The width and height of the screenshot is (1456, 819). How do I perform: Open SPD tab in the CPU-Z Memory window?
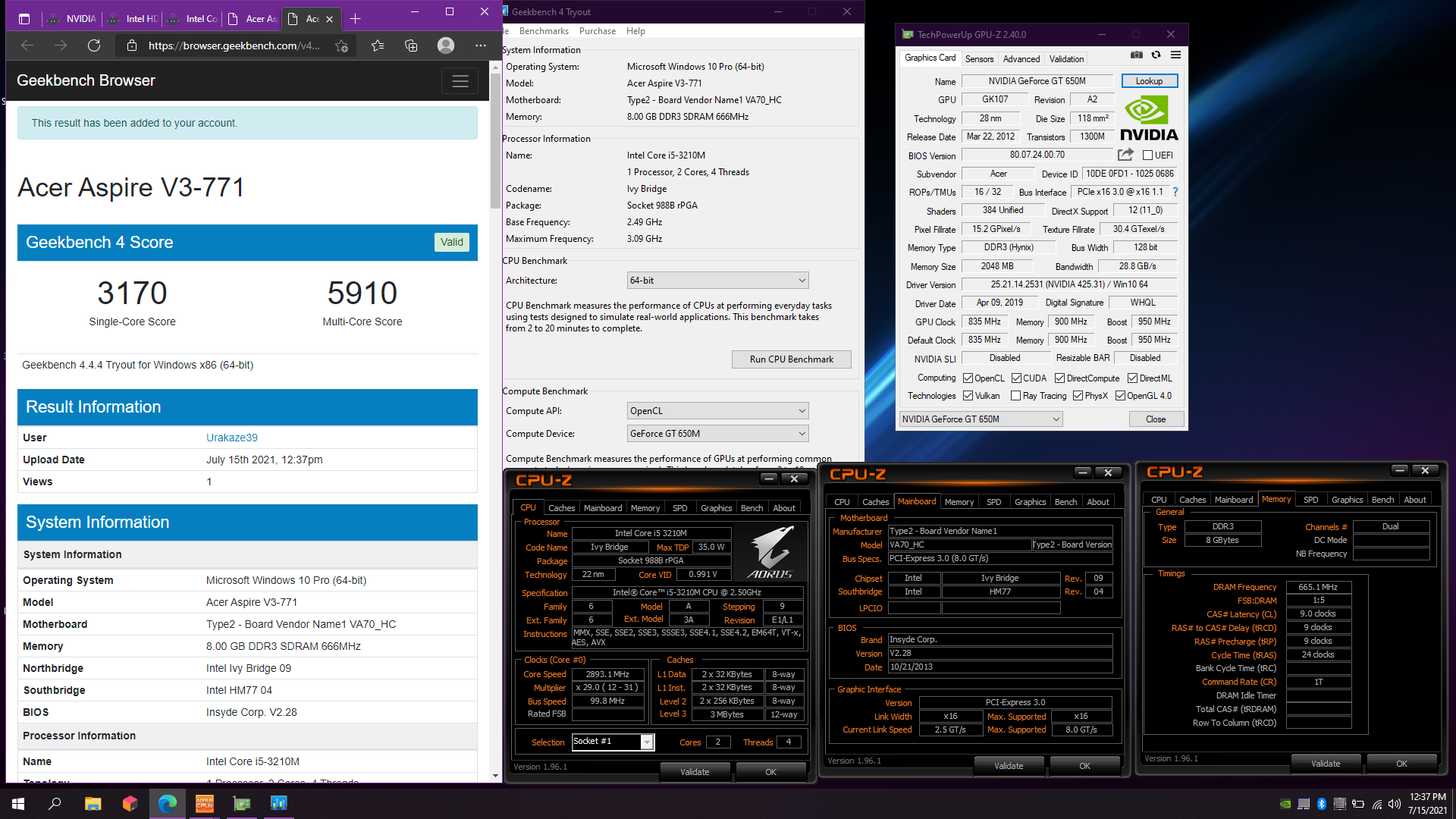[1310, 500]
